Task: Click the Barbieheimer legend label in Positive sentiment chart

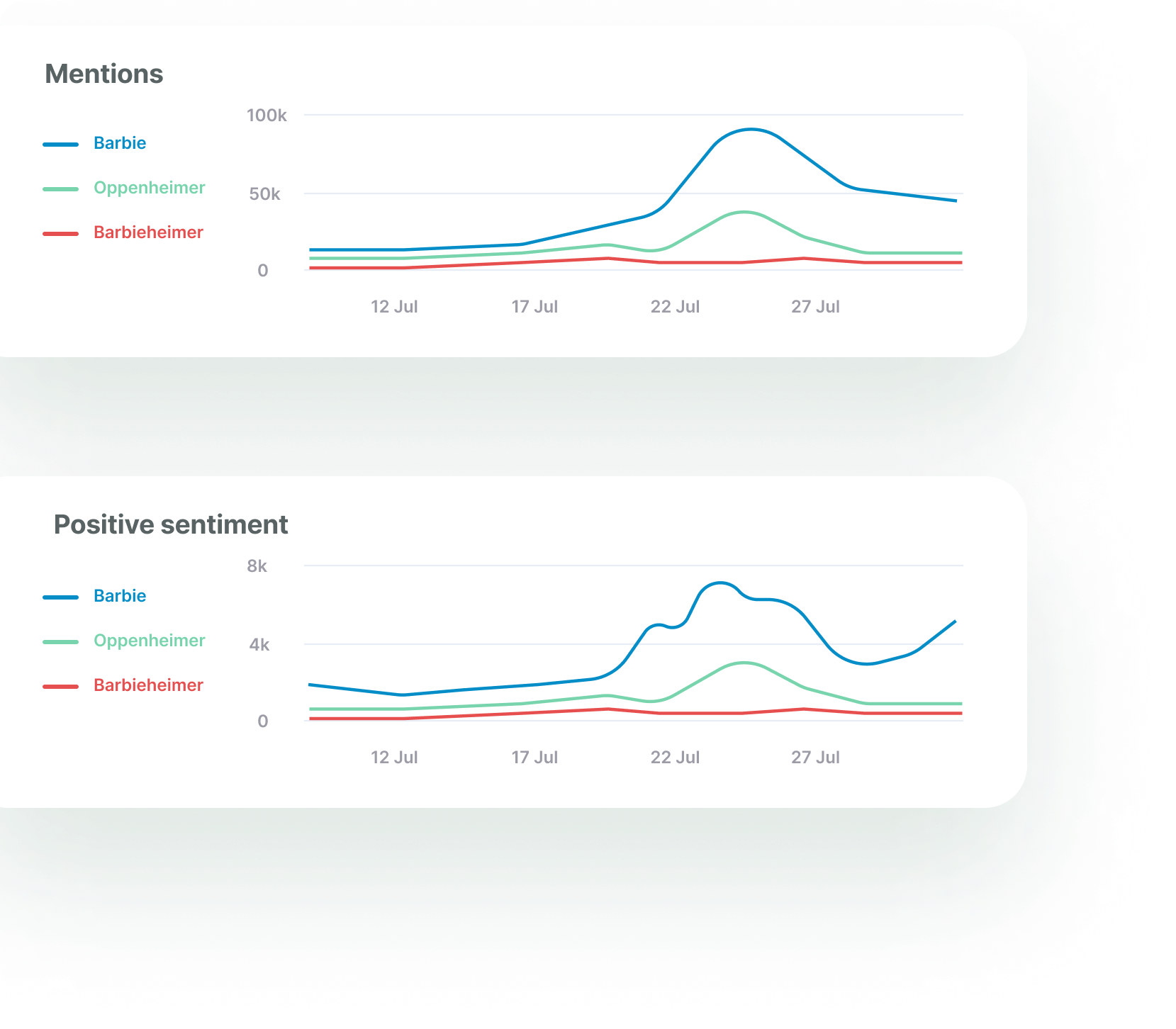Action: [149, 685]
